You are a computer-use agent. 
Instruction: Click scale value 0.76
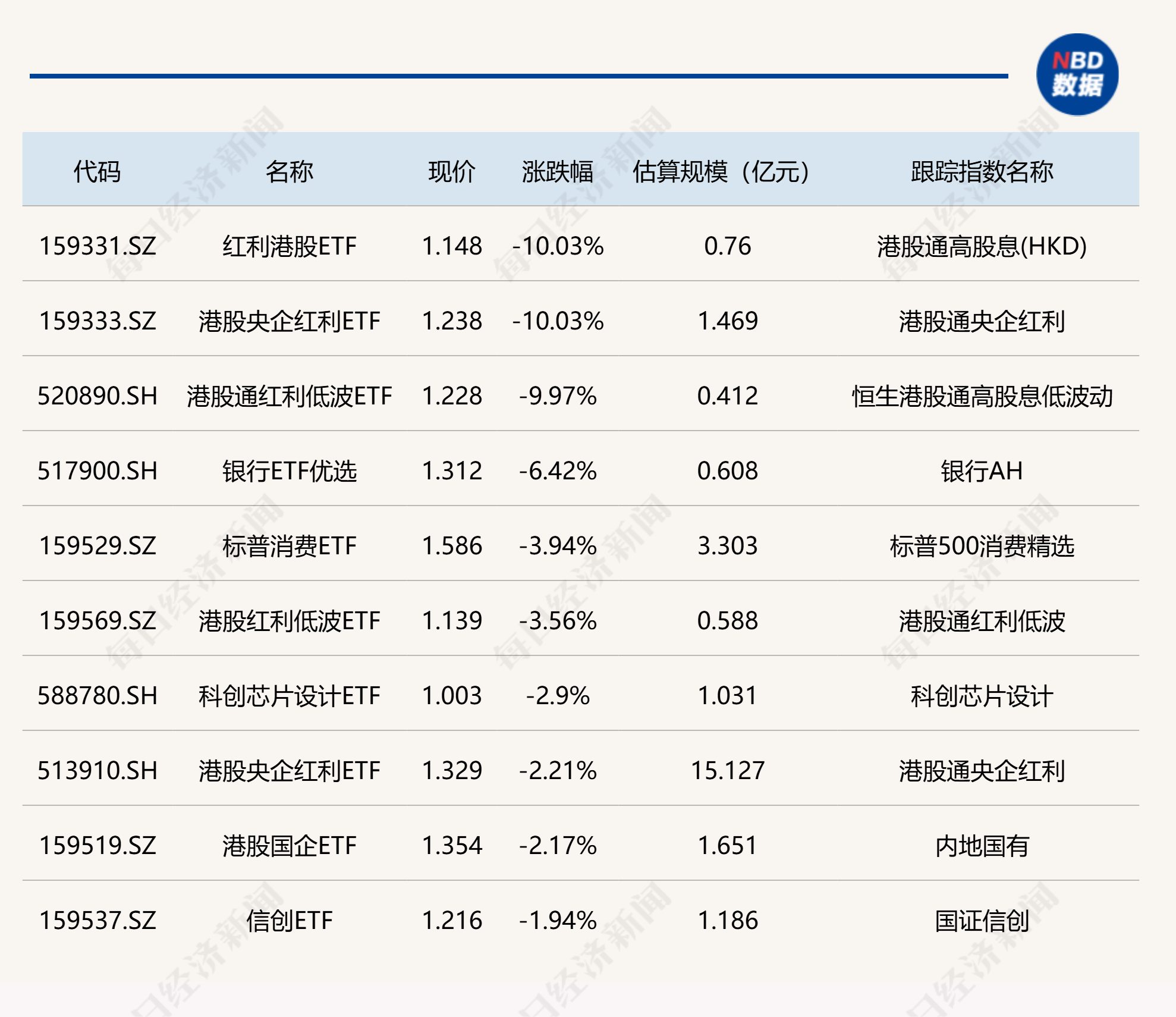click(728, 246)
